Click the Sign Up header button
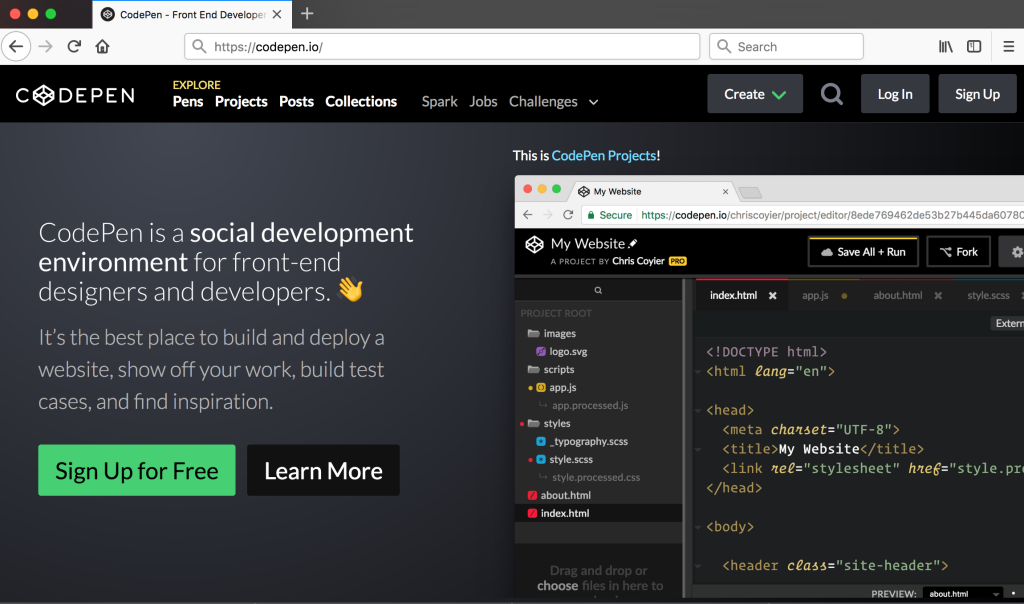1024x604 pixels. (x=977, y=94)
